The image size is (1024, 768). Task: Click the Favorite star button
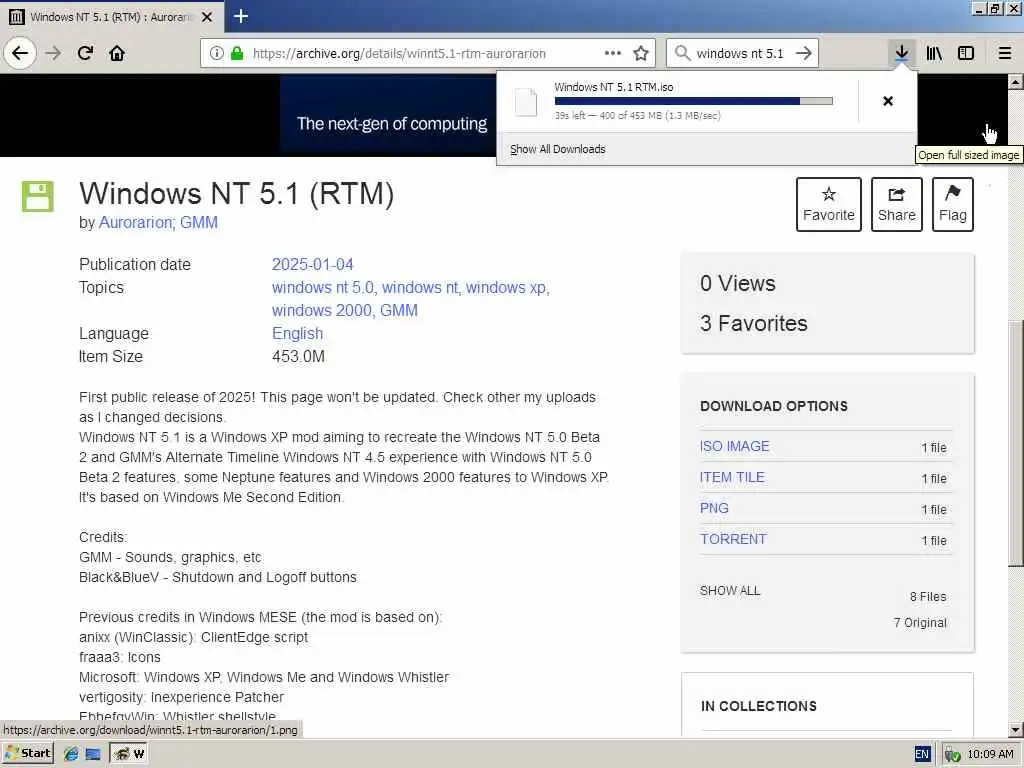pyautogui.click(x=829, y=204)
